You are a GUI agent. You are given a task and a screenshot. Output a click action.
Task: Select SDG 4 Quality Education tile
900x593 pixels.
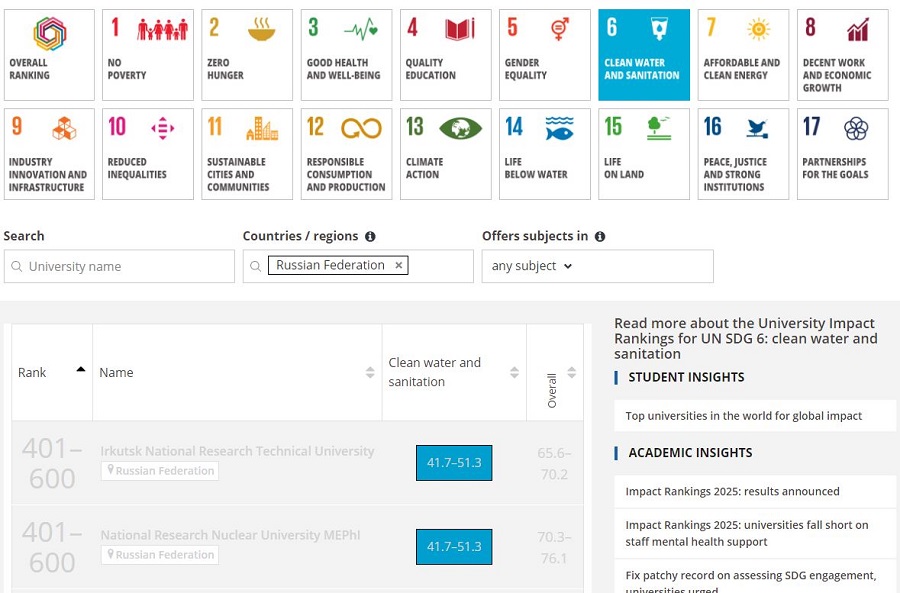coord(445,55)
